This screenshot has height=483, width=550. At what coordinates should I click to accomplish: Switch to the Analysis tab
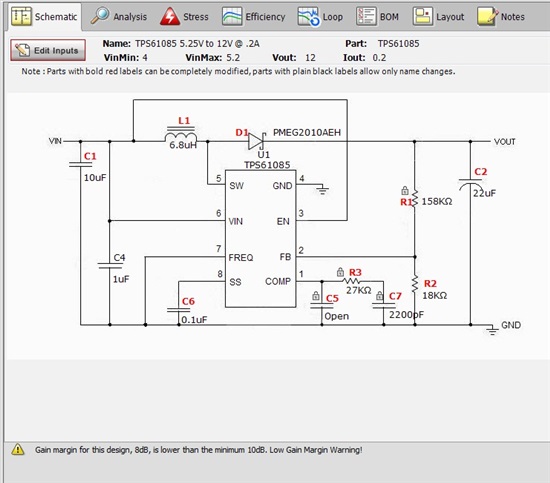(119, 16)
